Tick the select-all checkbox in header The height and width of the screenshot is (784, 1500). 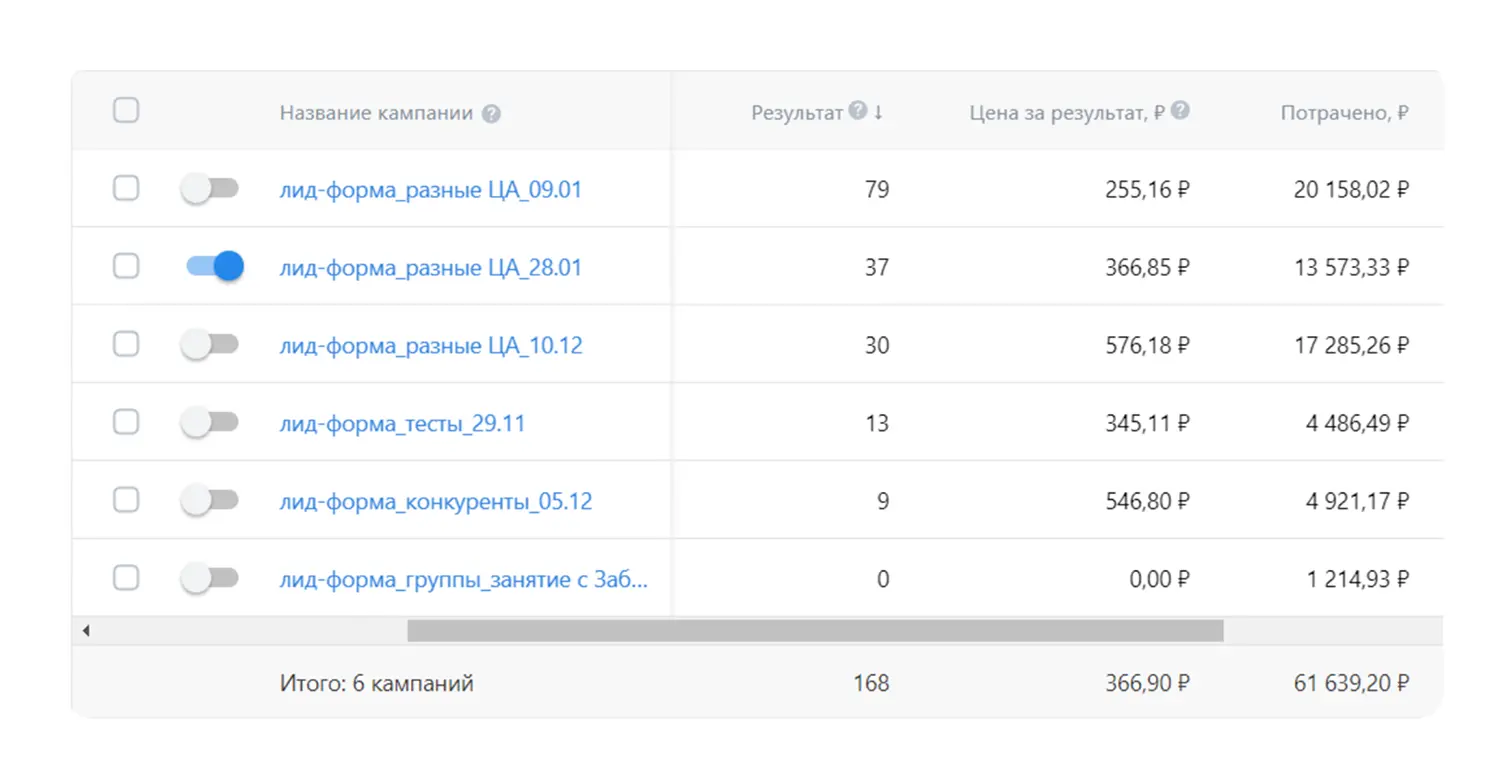click(126, 110)
